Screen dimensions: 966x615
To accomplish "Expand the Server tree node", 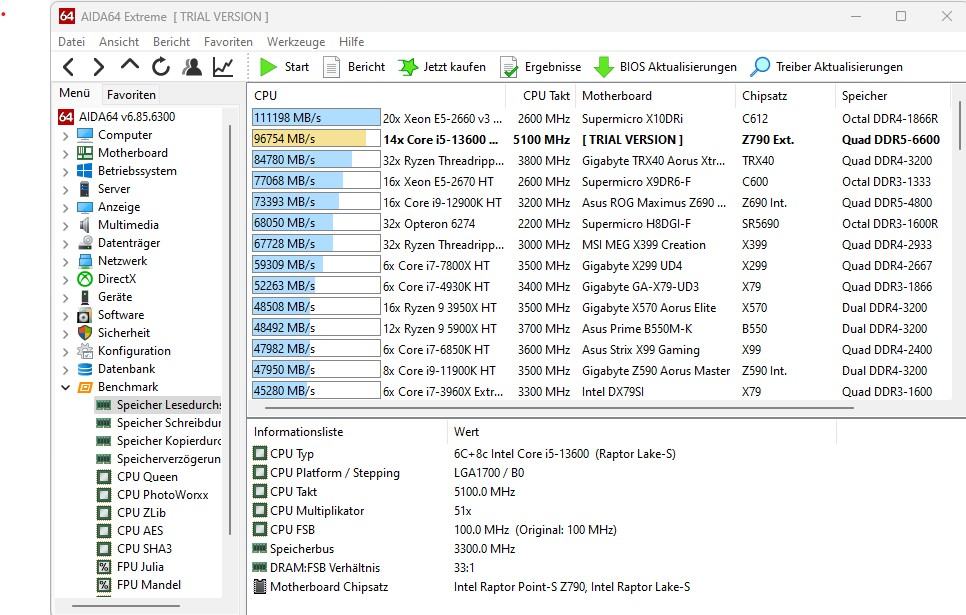I will click(65, 189).
